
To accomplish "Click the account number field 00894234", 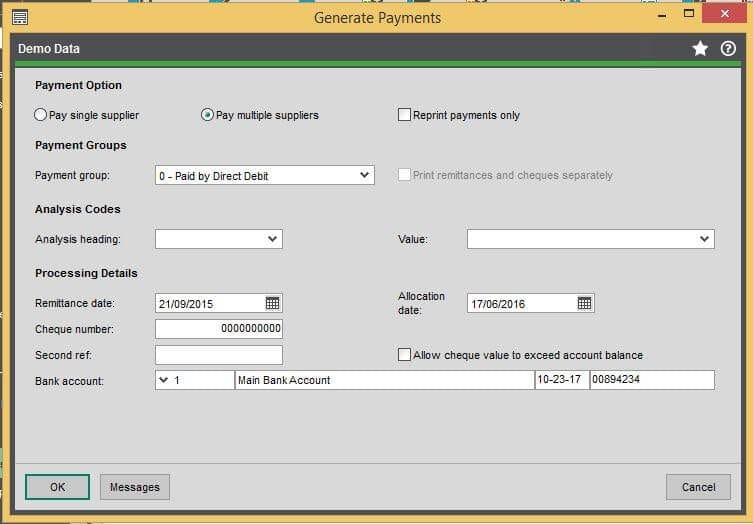I will (x=652, y=380).
